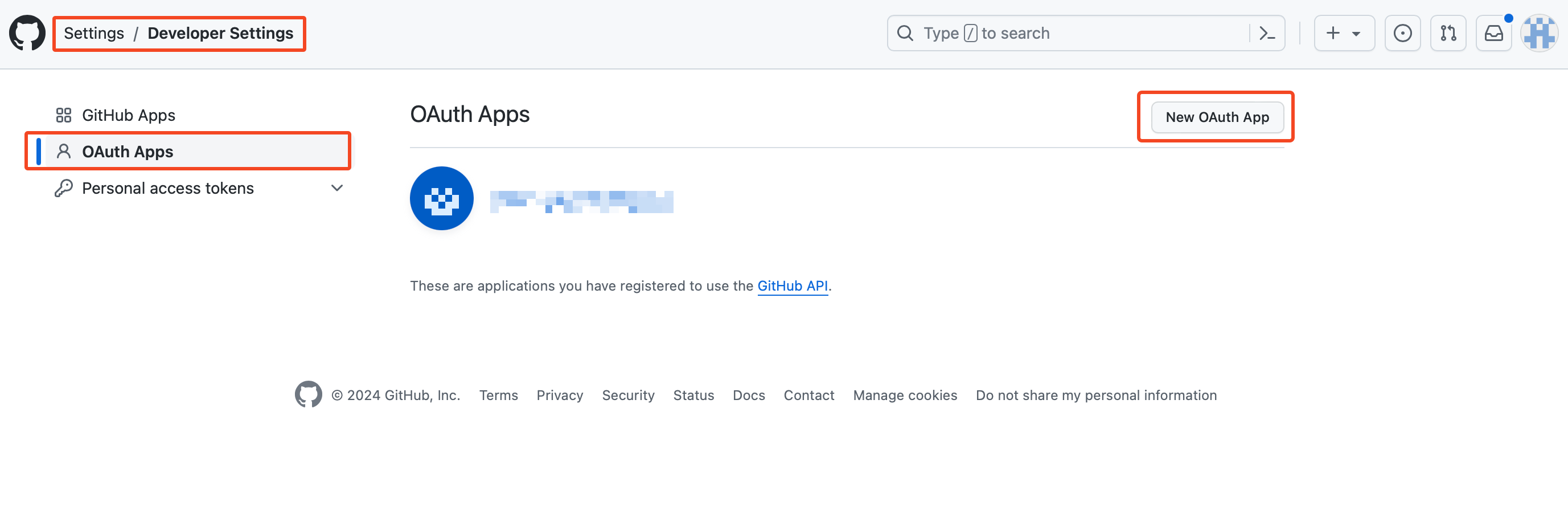Open the Manage cookies footer link

(x=905, y=395)
